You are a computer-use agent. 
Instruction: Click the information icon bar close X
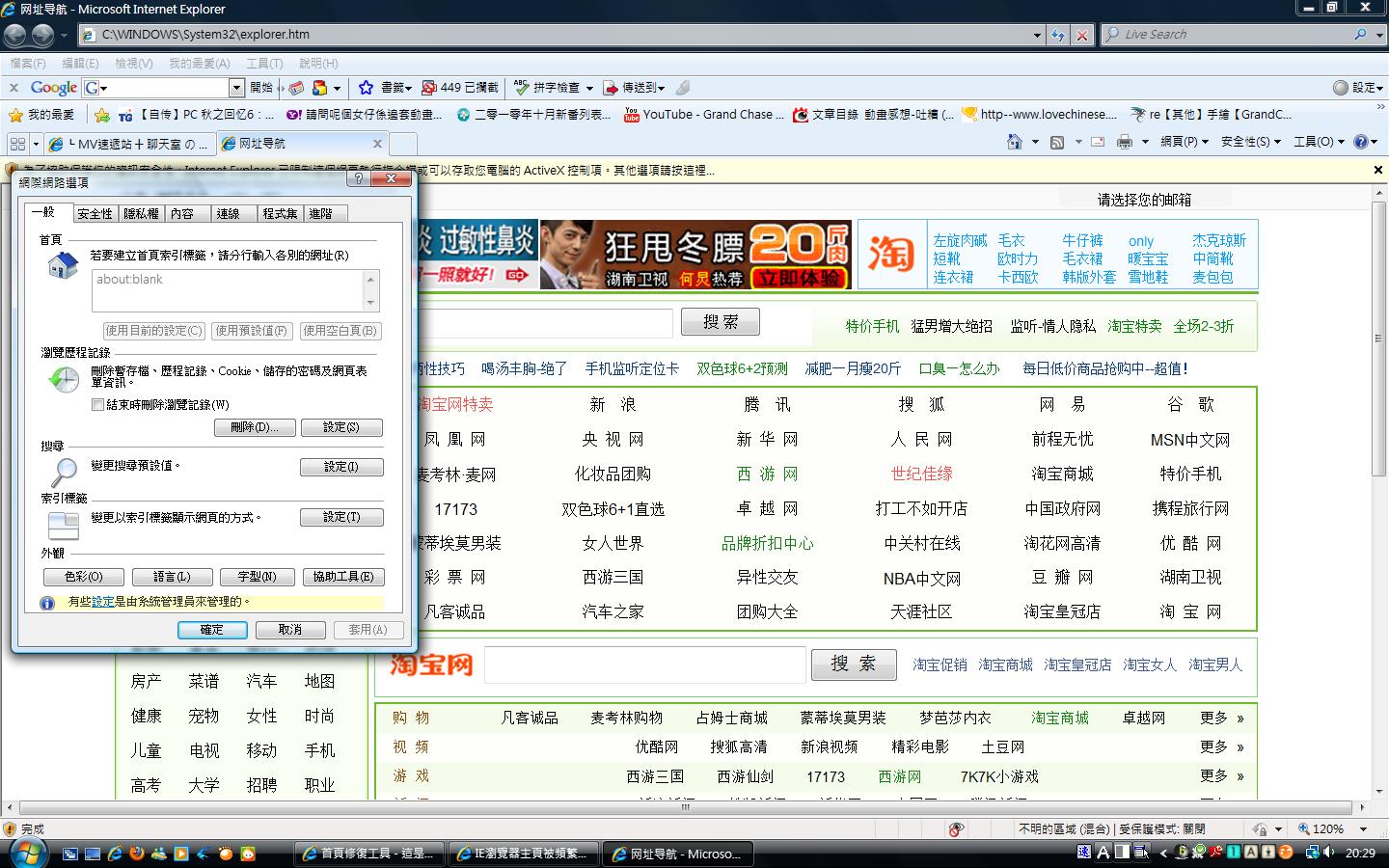tap(1377, 170)
